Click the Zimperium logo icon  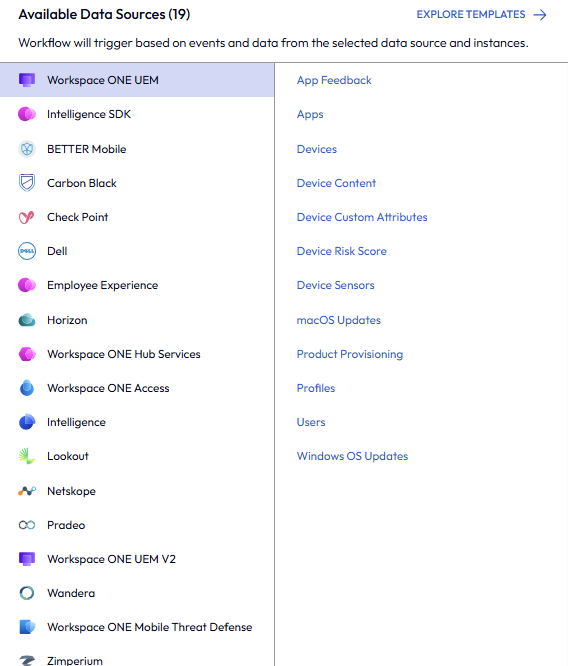[x=27, y=660]
